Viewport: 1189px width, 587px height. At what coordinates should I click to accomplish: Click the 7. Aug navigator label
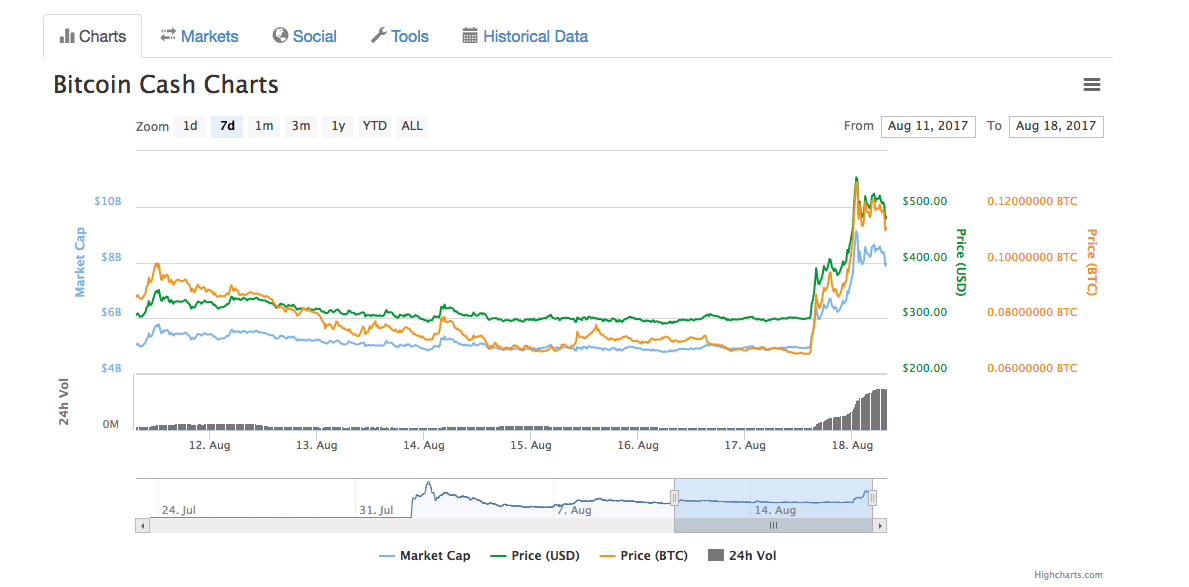click(574, 510)
